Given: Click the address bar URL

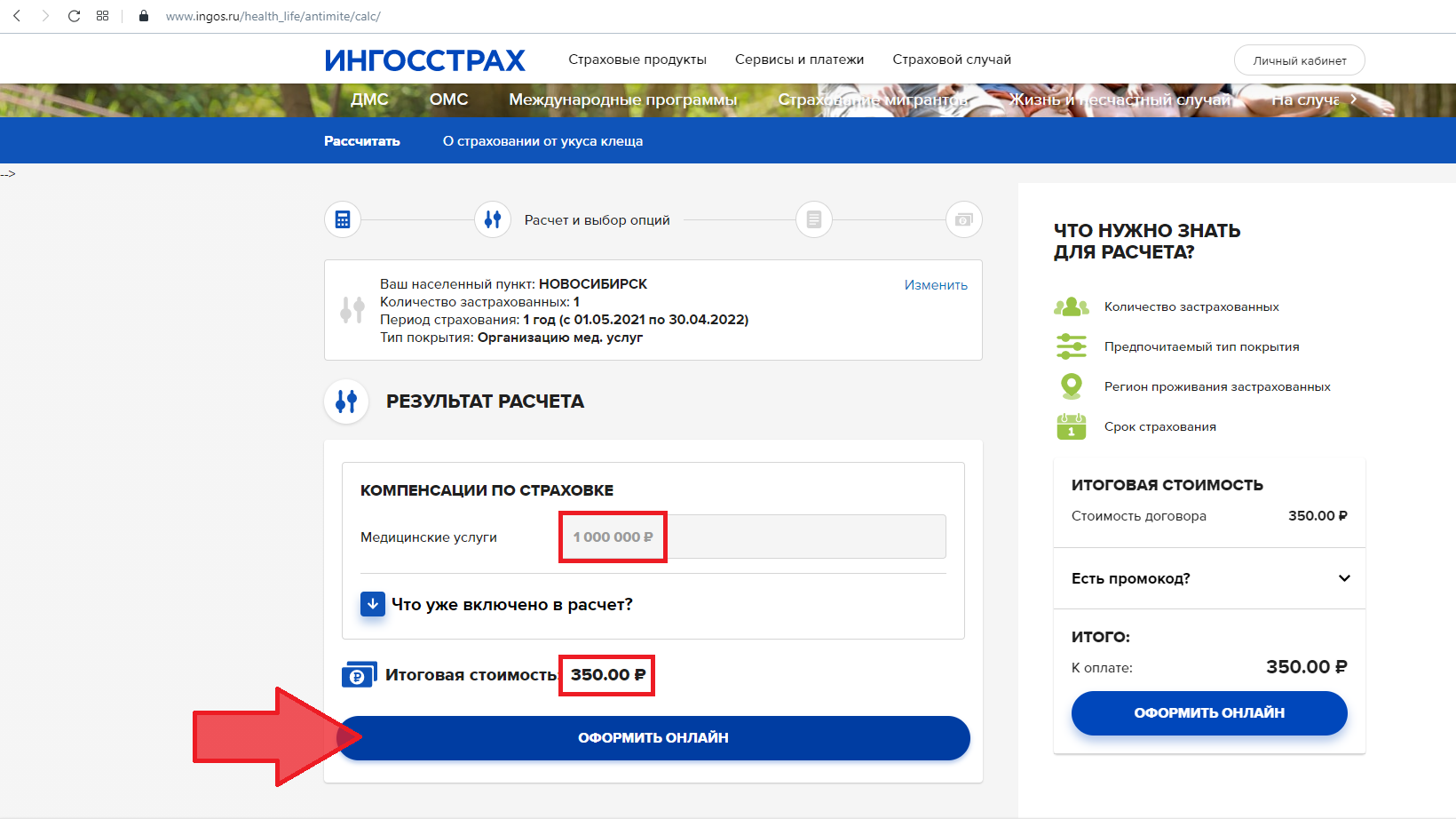Looking at the screenshot, I should point(273,16).
